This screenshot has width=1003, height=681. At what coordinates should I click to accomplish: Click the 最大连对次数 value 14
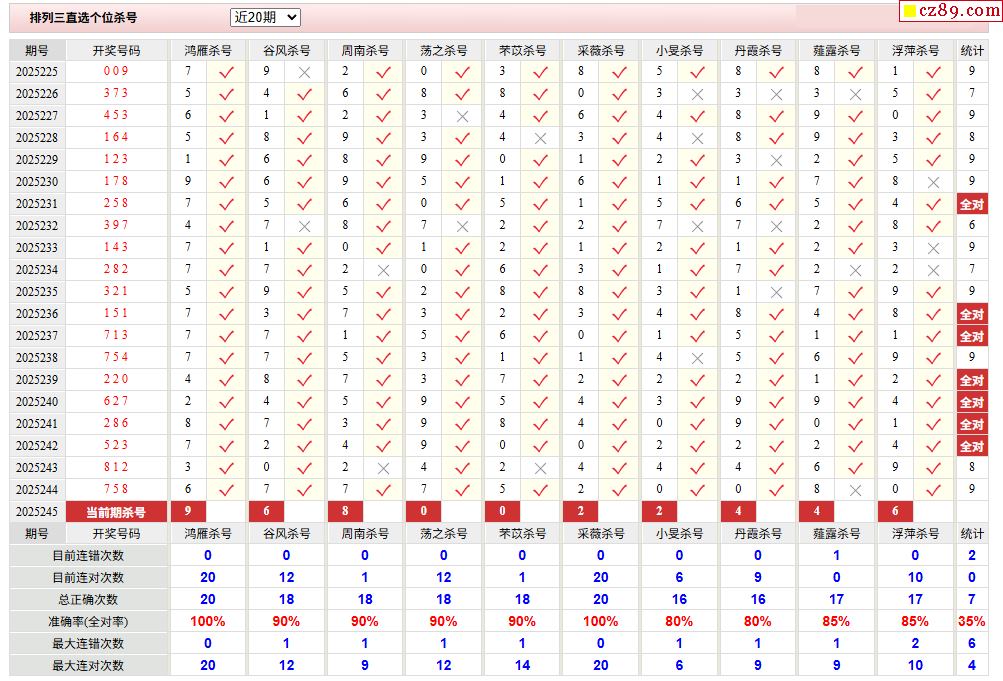522,665
